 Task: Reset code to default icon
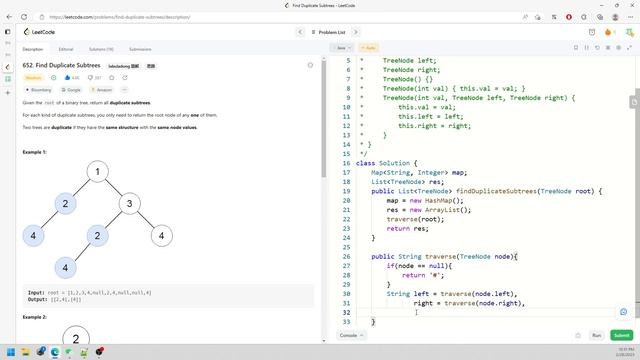597,48
